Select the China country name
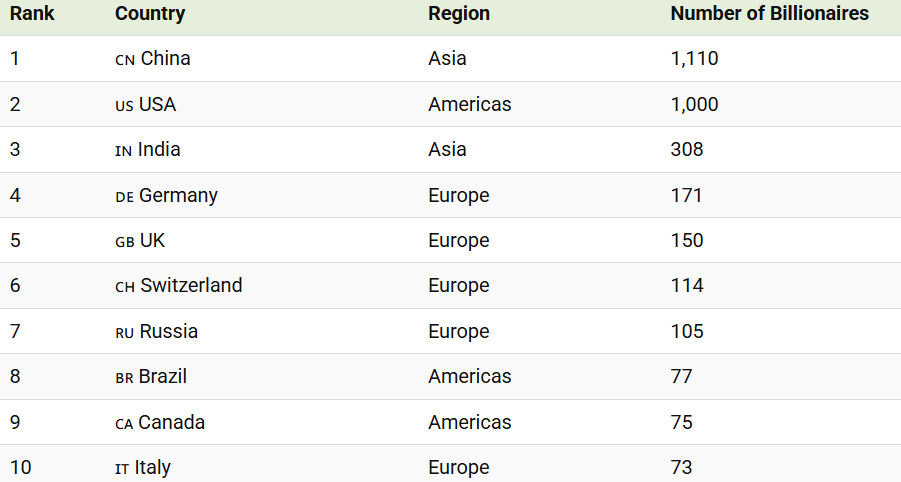Viewport: 901px width, 482px height. pos(165,58)
